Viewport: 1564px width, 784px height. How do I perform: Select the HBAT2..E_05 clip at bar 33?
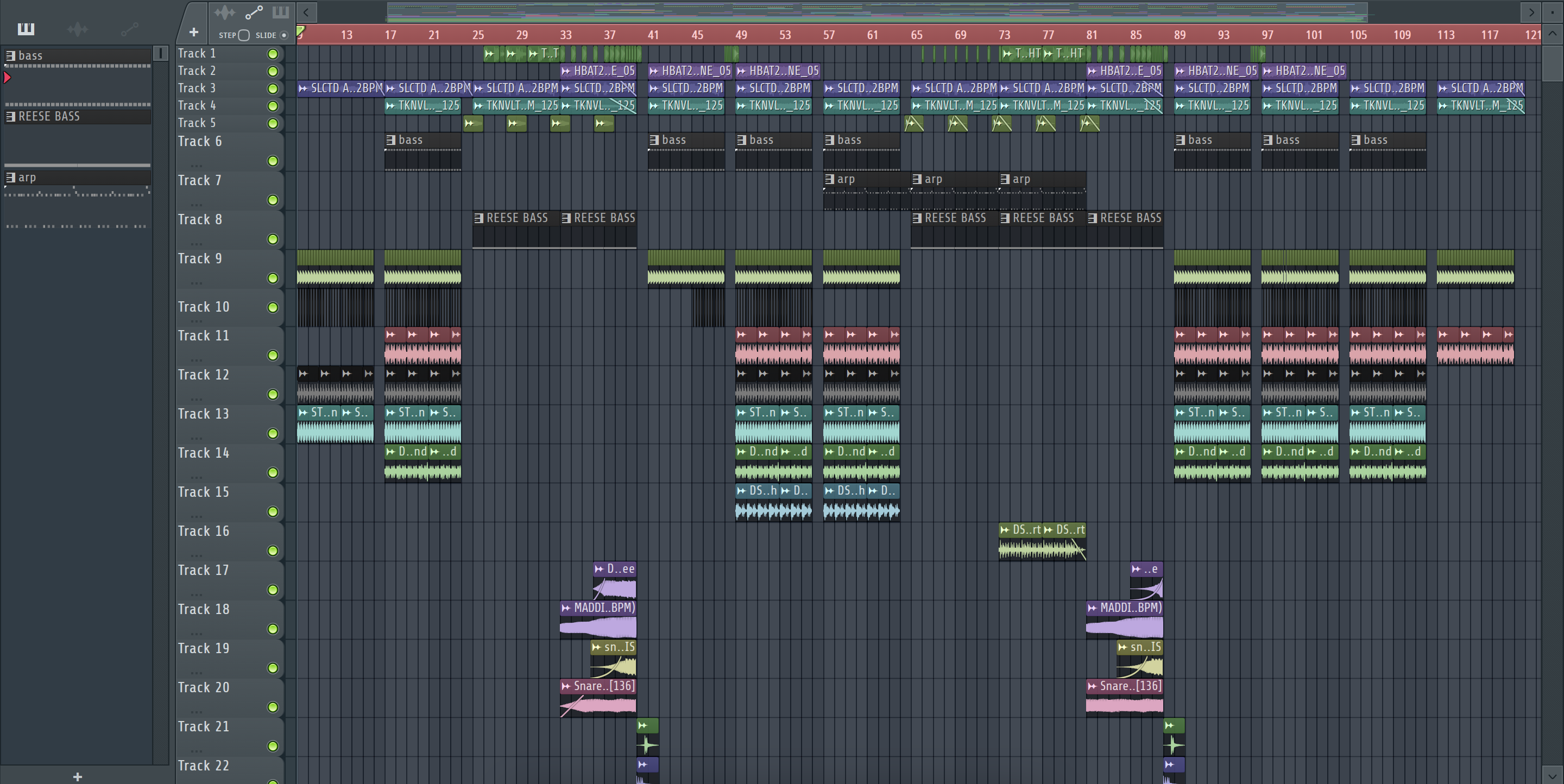598,71
